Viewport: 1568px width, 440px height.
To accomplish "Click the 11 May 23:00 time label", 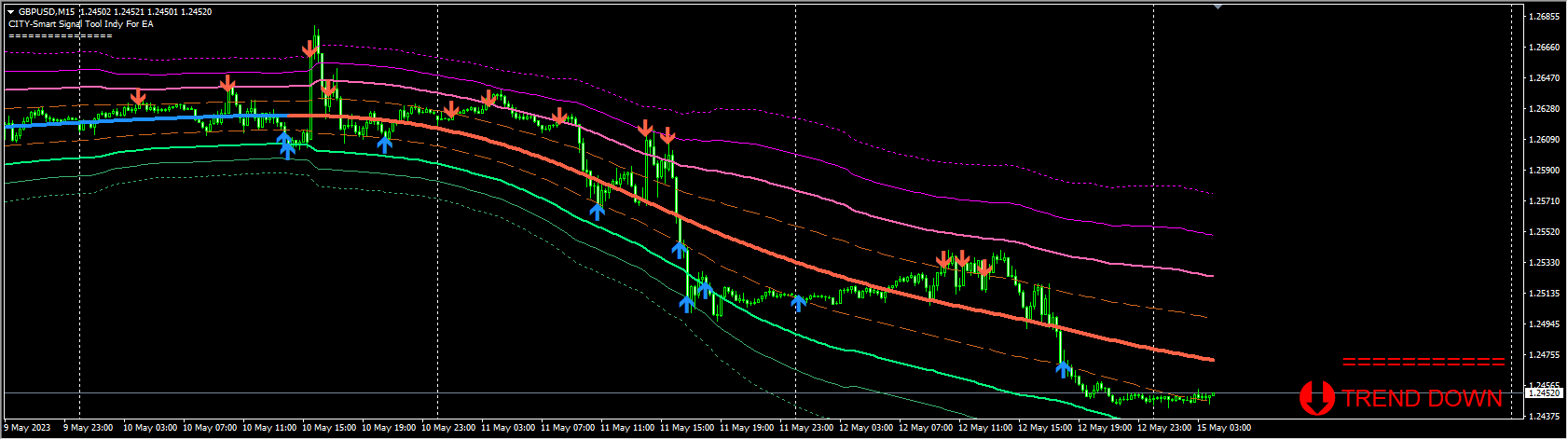I will [806, 428].
